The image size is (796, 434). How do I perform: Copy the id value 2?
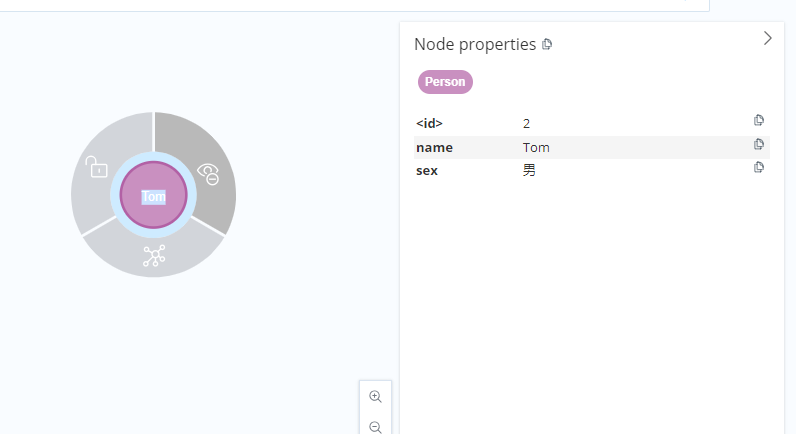pos(758,120)
